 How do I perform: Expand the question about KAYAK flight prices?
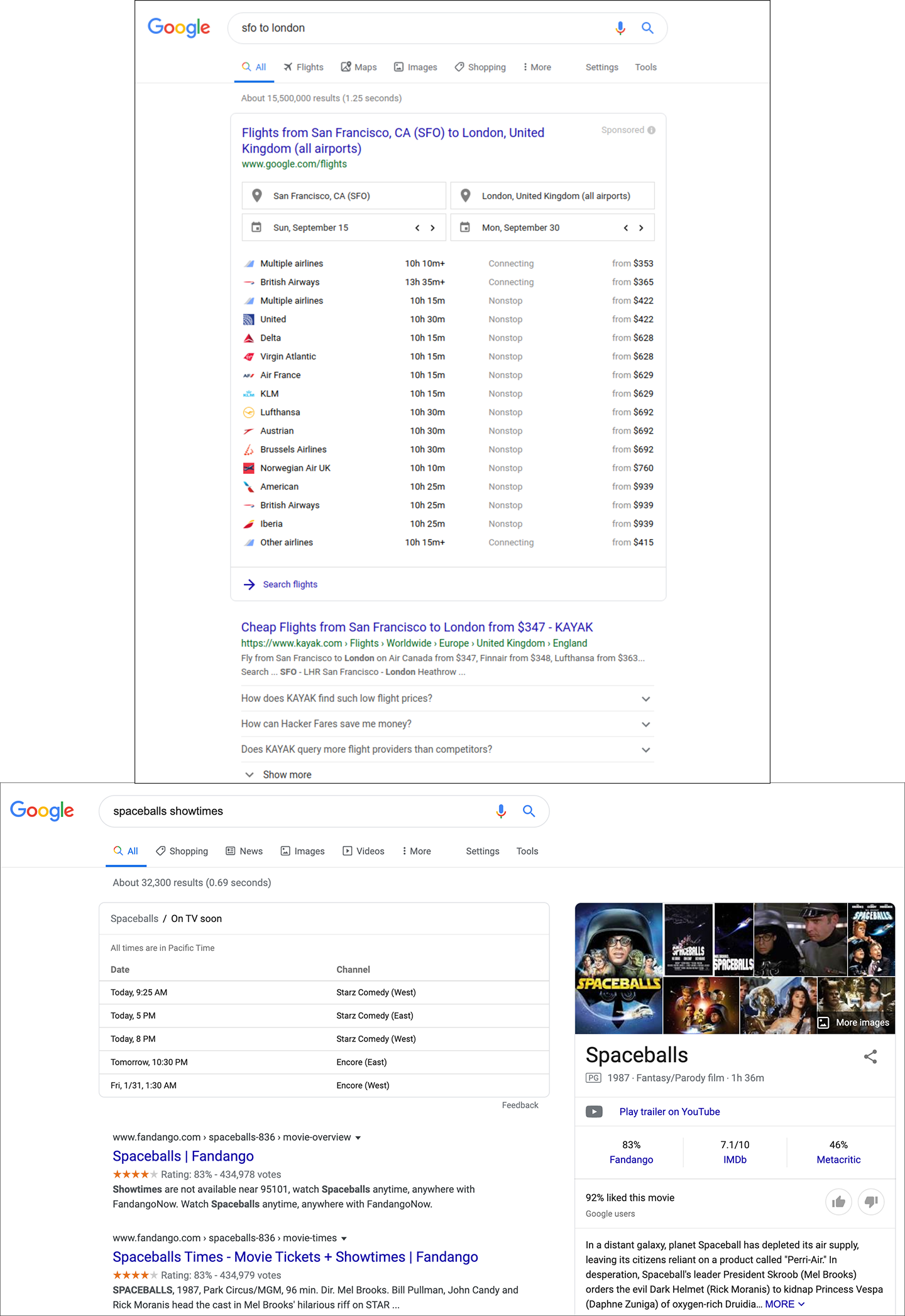click(x=645, y=699)
